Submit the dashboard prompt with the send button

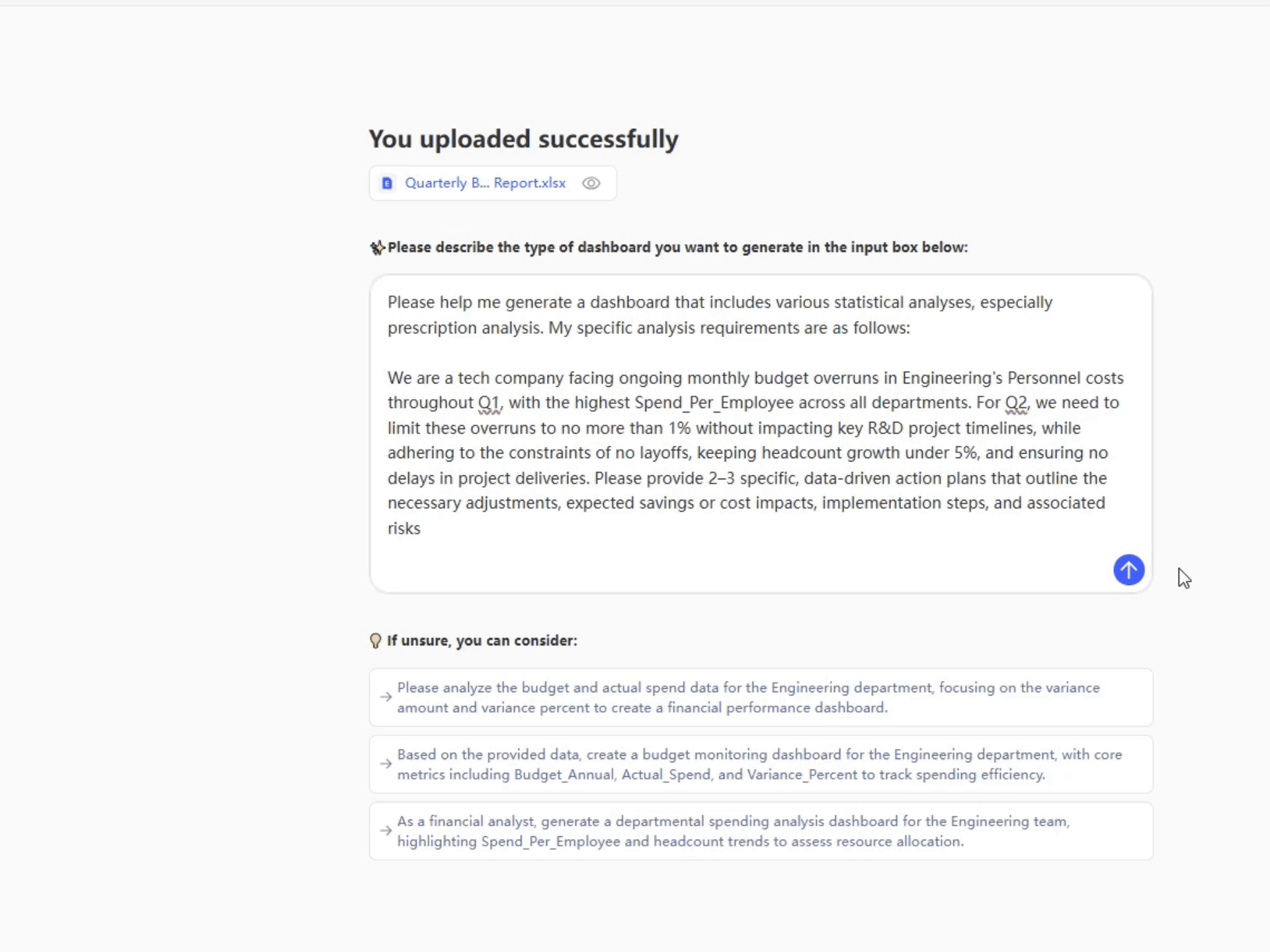point(1128,570)
